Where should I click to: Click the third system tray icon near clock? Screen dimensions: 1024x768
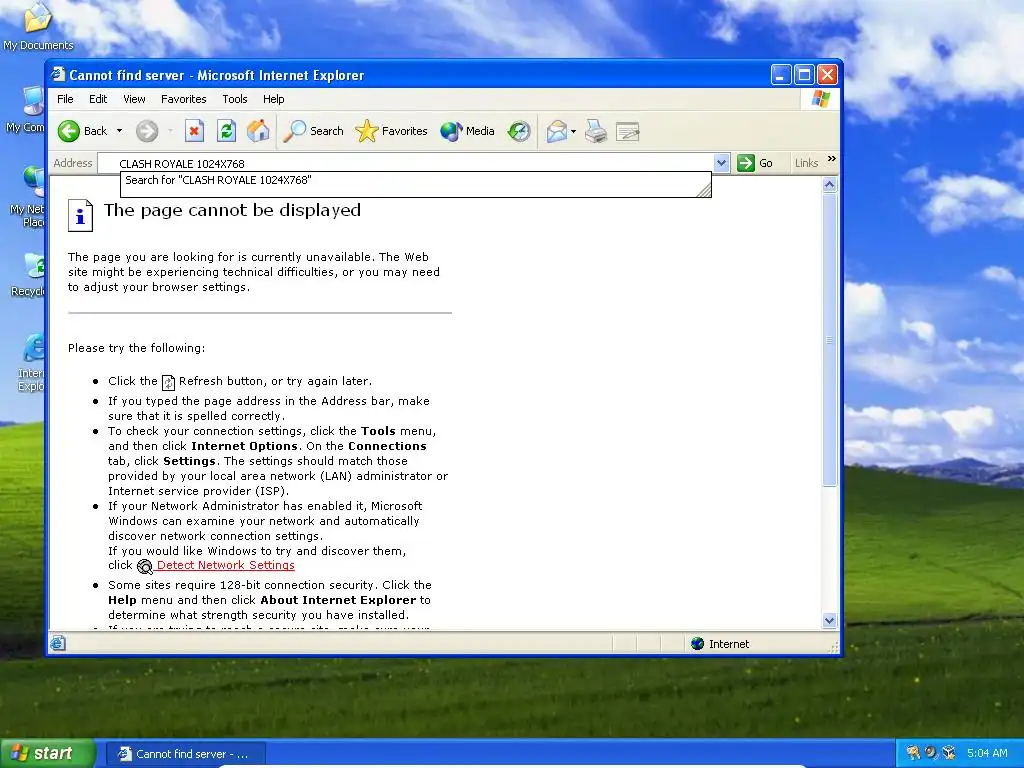point(949,753)
